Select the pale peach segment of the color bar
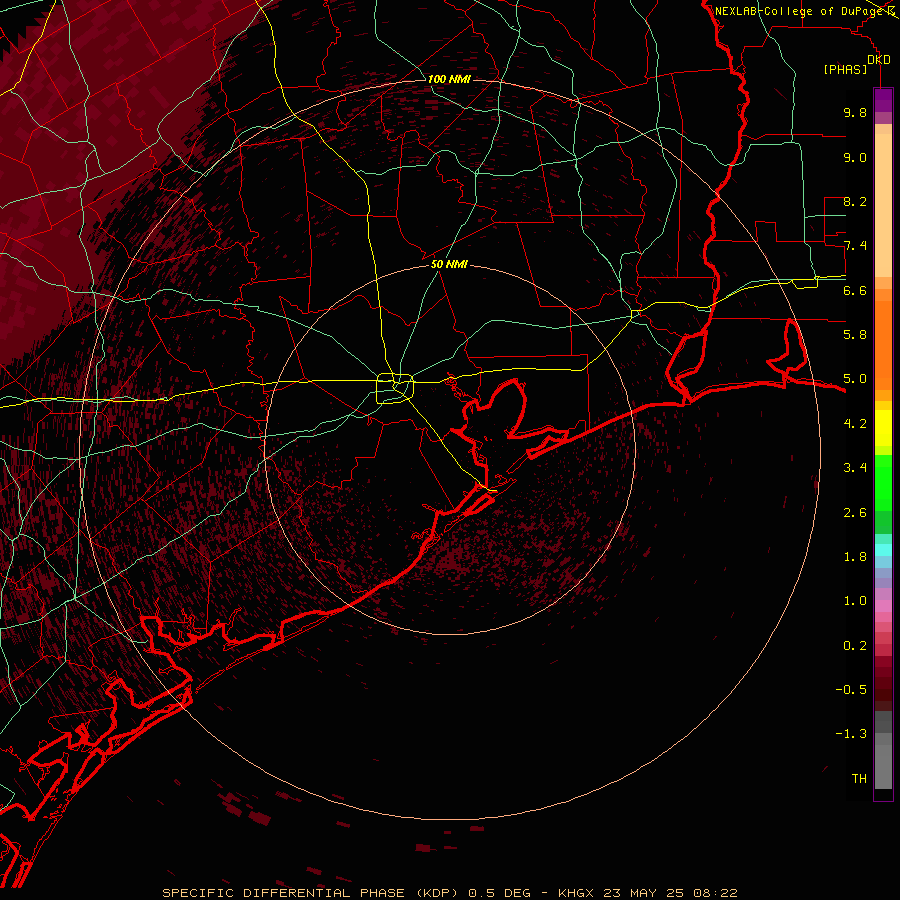The height and width of the screenshot is (900, 900). click(x=883, y=207)
